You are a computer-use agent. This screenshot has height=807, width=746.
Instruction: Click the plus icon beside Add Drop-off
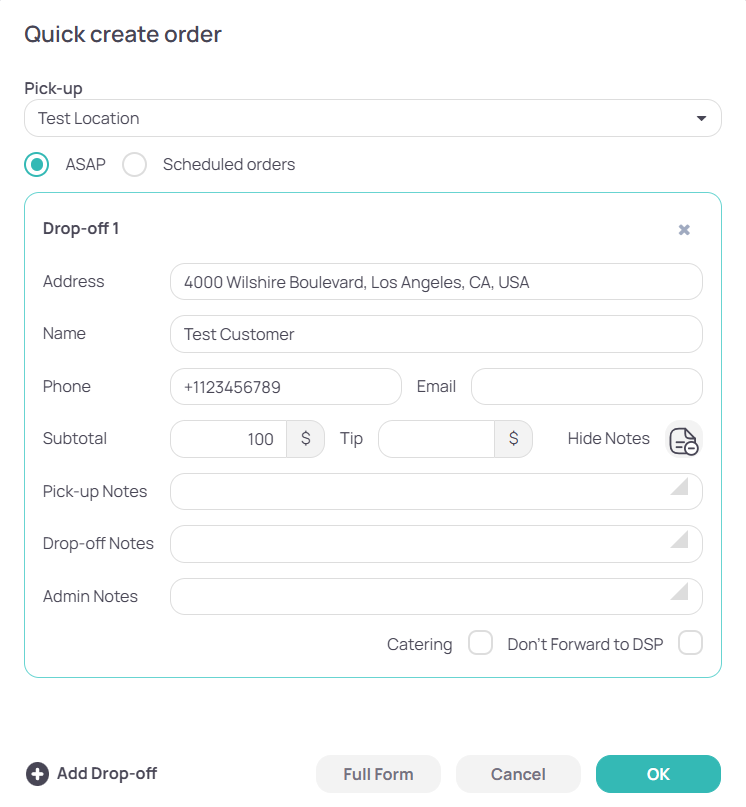(37, 774)
